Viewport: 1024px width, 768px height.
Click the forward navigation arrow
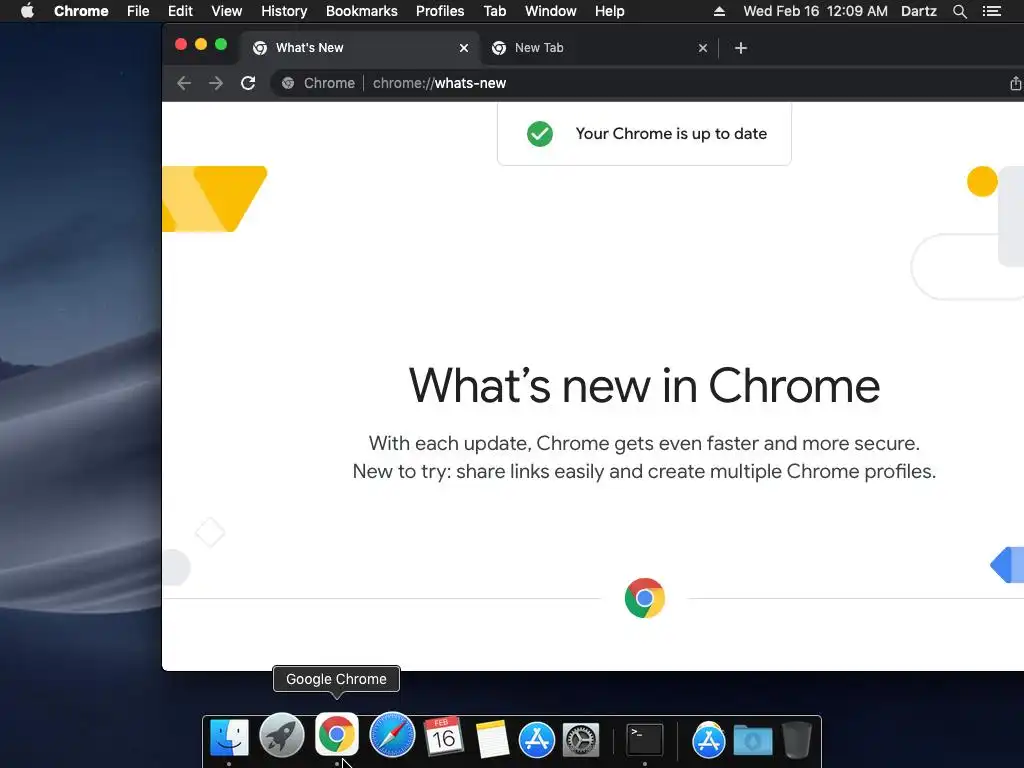point(216,83)
